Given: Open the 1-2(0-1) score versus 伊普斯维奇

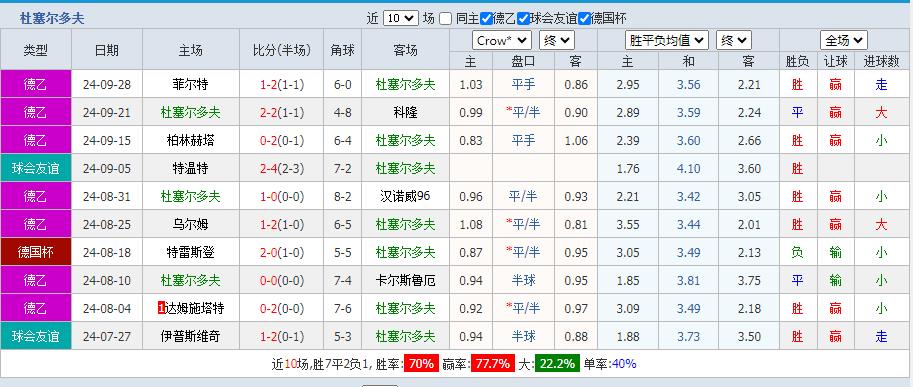Looking at the screenshot, I should (282, 336).
